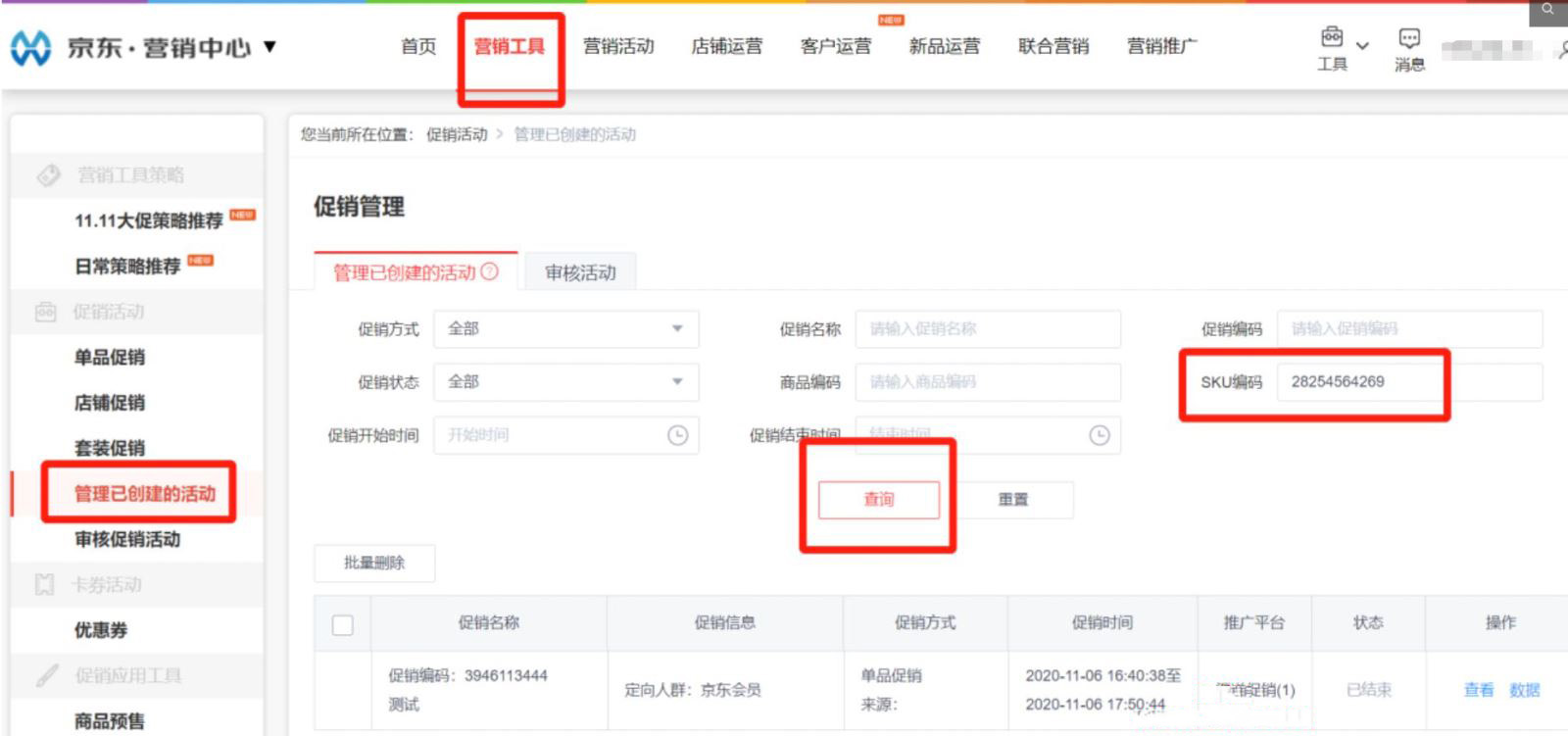The width and height of the screenshot is (1568, 736).
Task: Open 店铺促销 in the sidebar
Action: tap(110, 403)
